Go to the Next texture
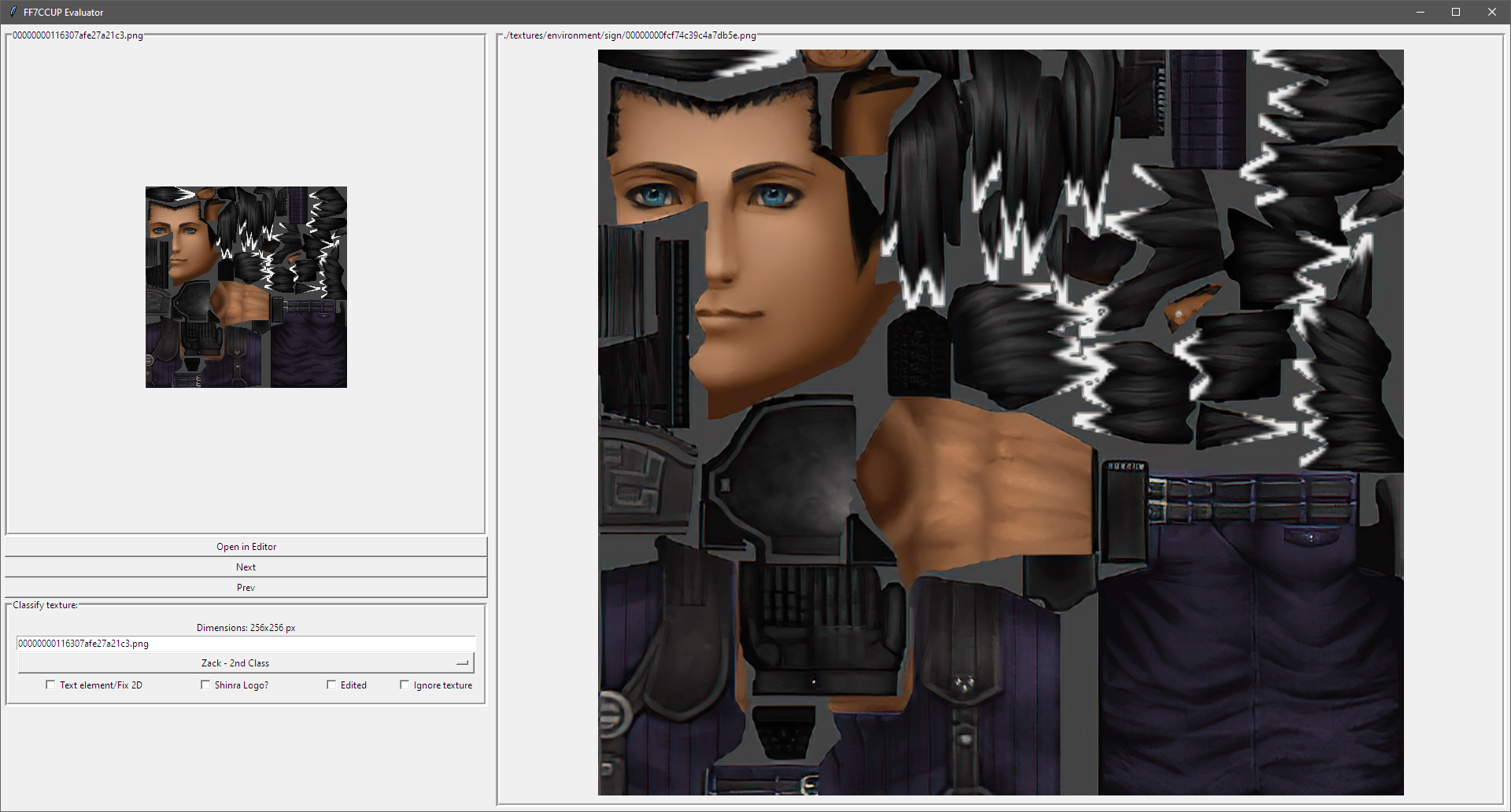Viewport: 1511px width, 812px height. [246, 567]
